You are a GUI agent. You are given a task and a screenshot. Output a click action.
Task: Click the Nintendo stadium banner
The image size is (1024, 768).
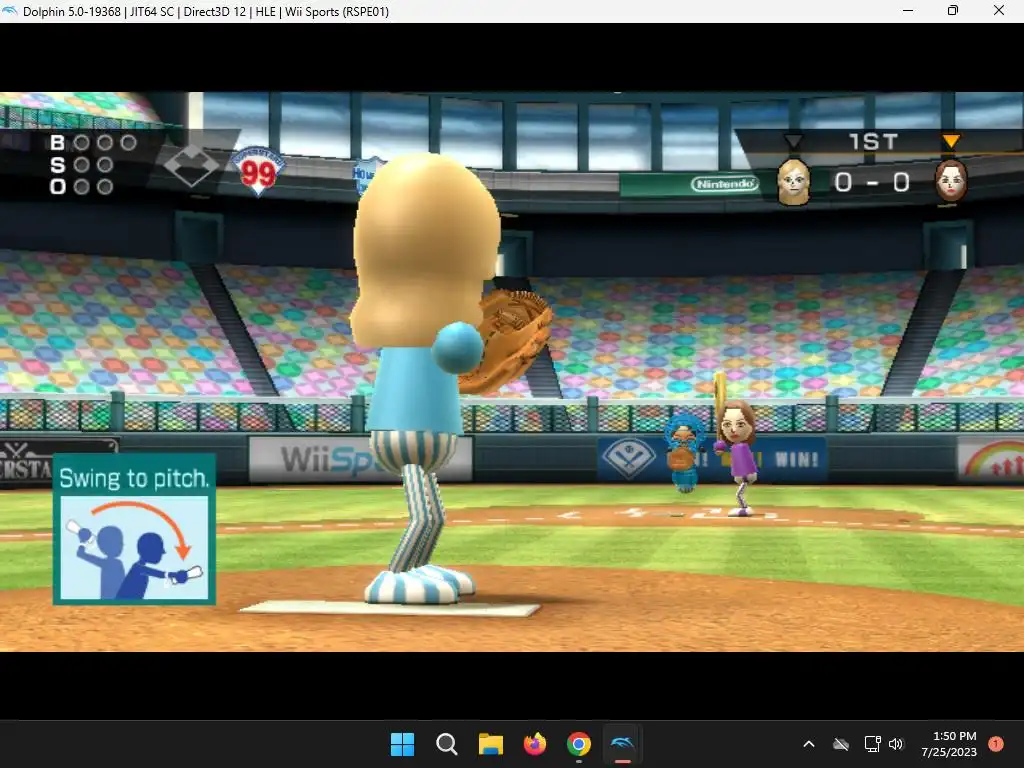click(x=724, y=184)
